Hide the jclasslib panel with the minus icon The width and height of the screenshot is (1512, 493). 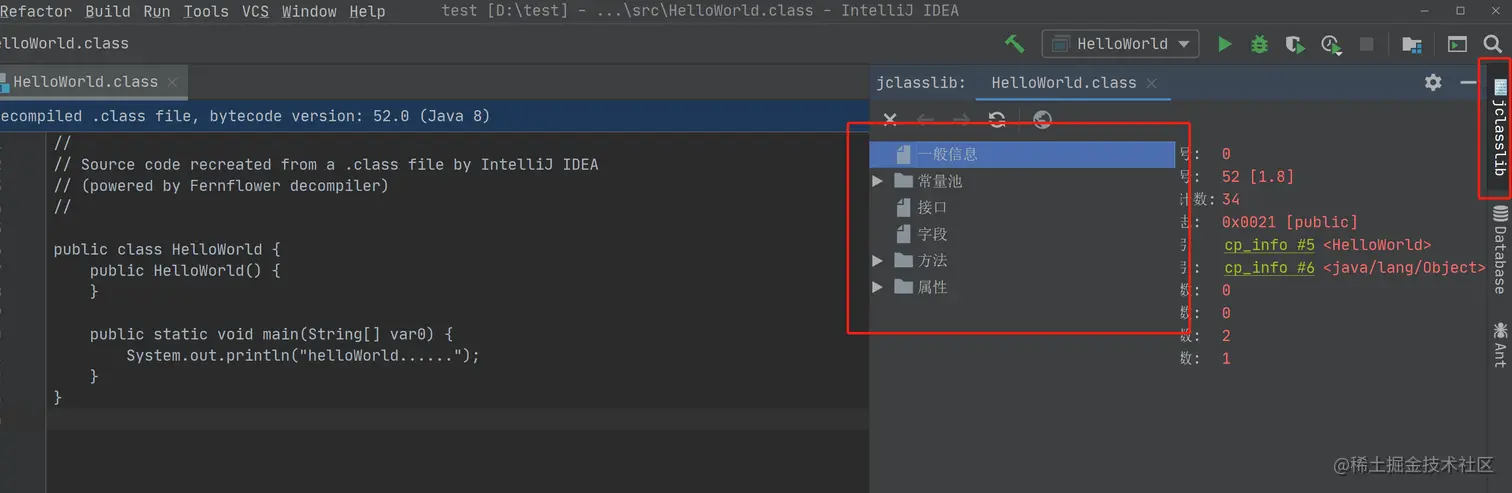pos(1468,82)
